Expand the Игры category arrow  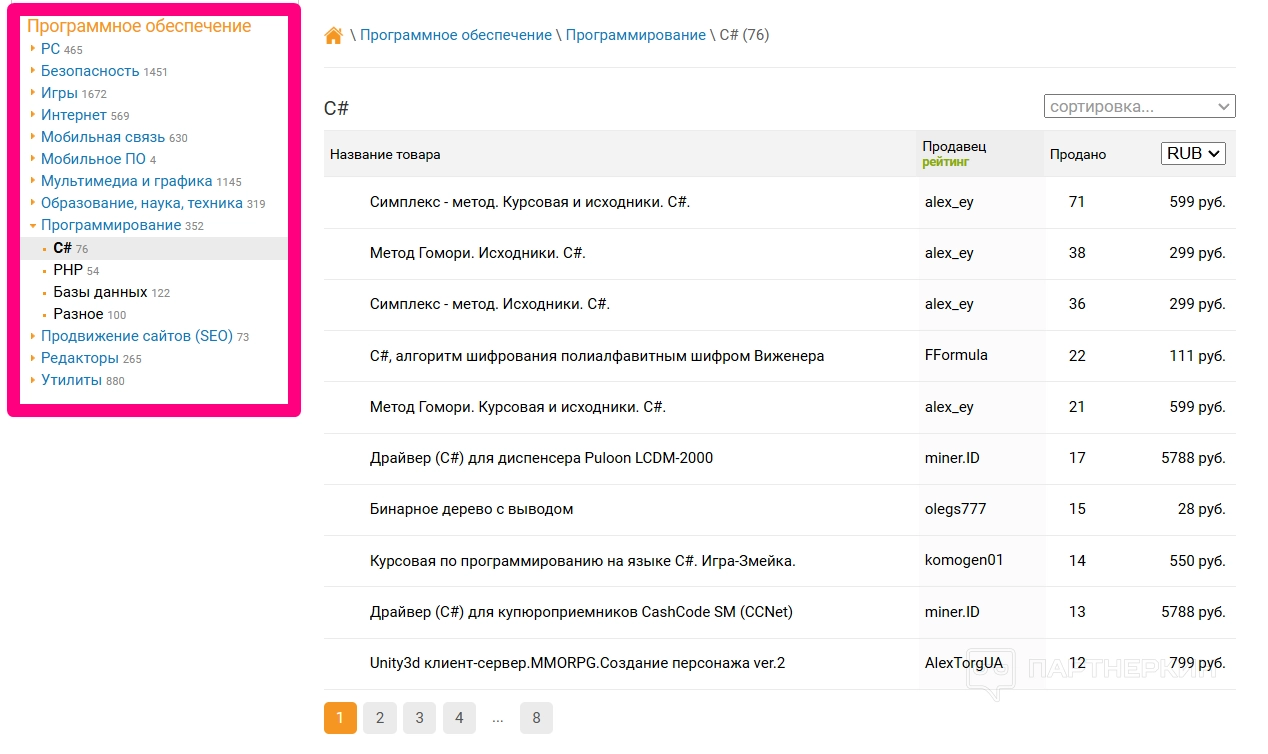33,93
